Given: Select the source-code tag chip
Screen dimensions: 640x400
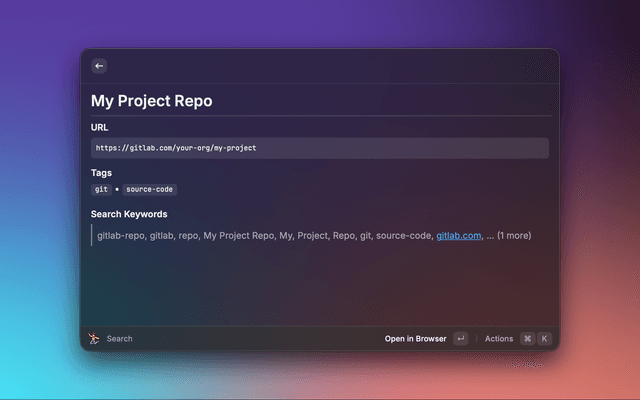Looking at the screenshot, I should (x=150, y=189).
